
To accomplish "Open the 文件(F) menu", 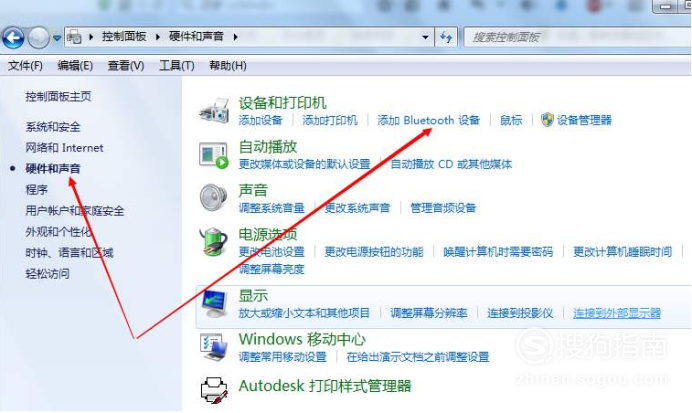I will coord(25,66).
